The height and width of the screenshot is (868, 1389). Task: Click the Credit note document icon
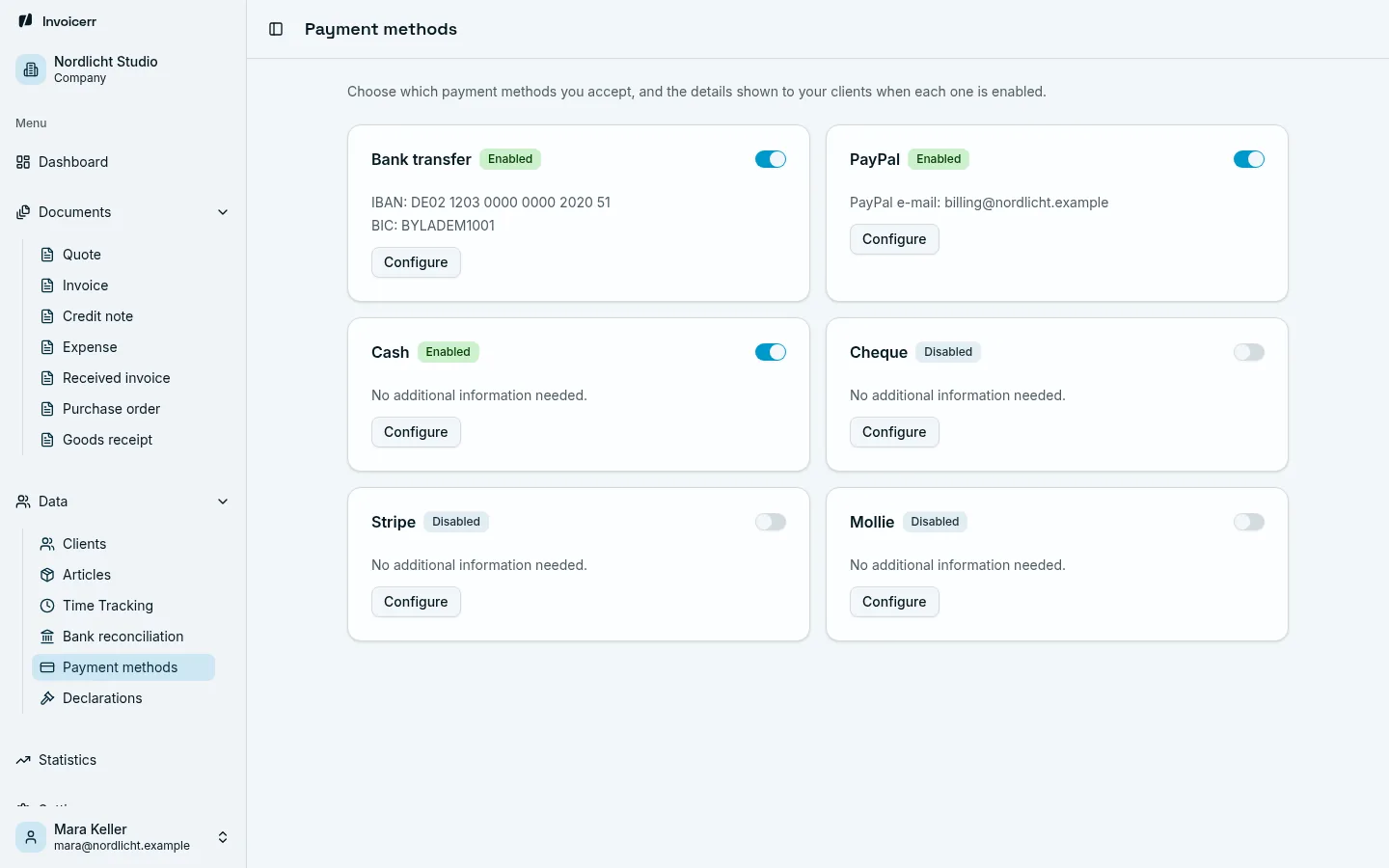pyautogui.click(x=47, y=316)
